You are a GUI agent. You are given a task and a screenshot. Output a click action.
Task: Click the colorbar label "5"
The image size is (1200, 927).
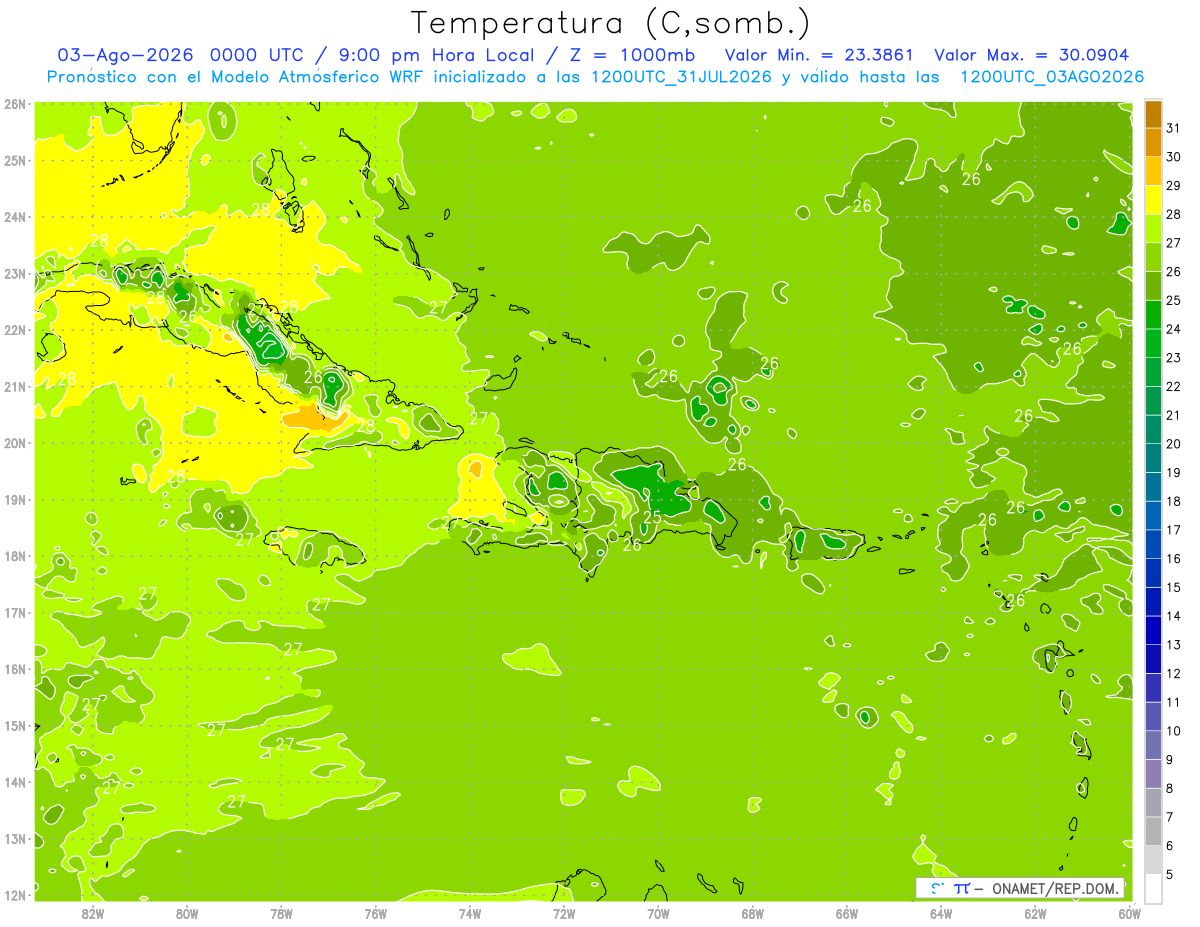coord(1170,875)
